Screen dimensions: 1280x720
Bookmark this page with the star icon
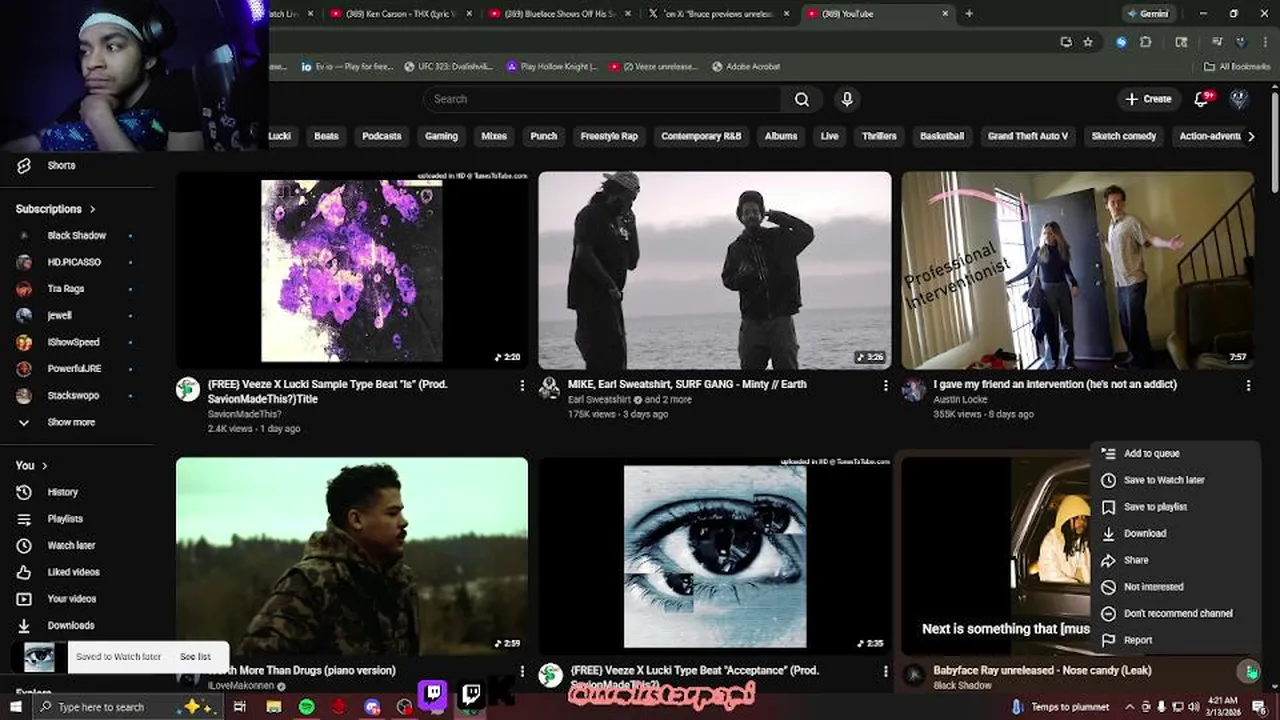(1088, 42)
